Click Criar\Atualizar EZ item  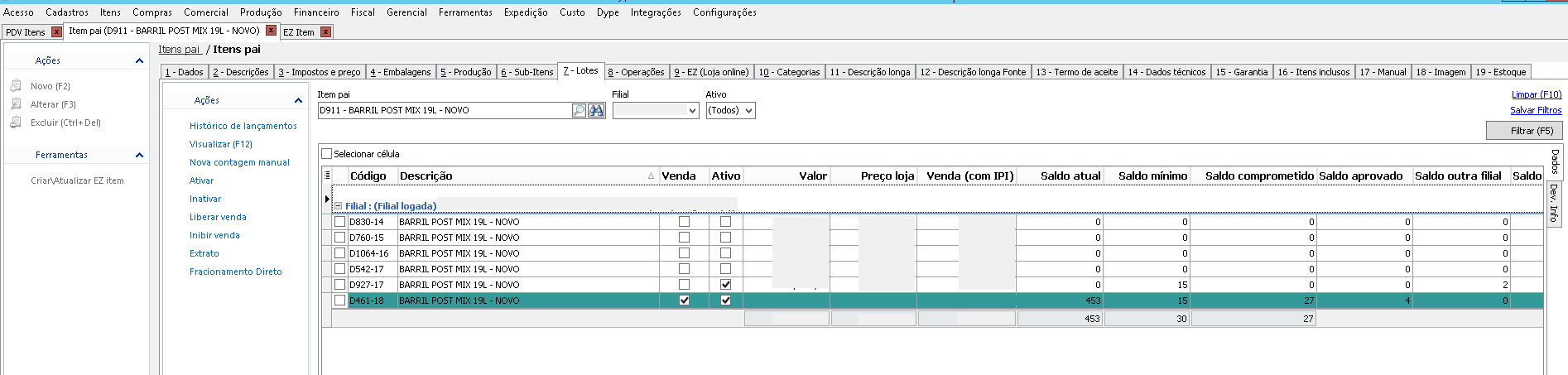click(77, 180)
